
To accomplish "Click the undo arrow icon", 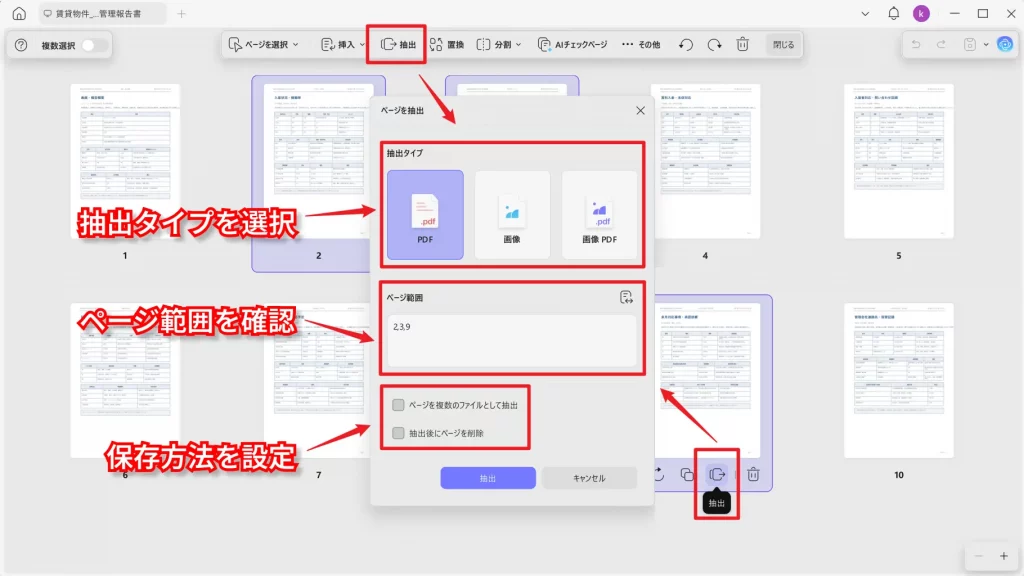I will (916, 44).
